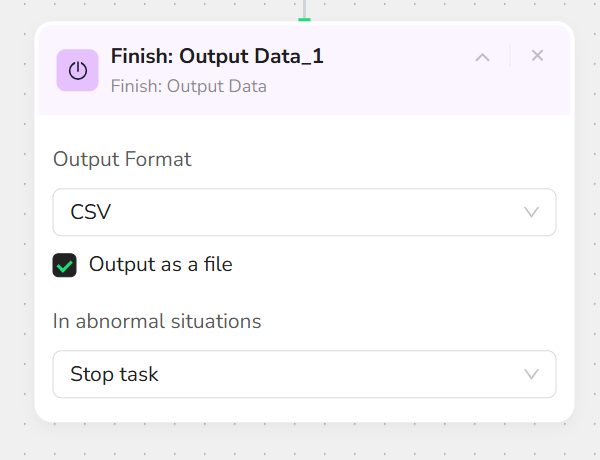Click the "Output as a file" label text
The width and height of the screenshot is (600, 460).
(x=160, y=265)
